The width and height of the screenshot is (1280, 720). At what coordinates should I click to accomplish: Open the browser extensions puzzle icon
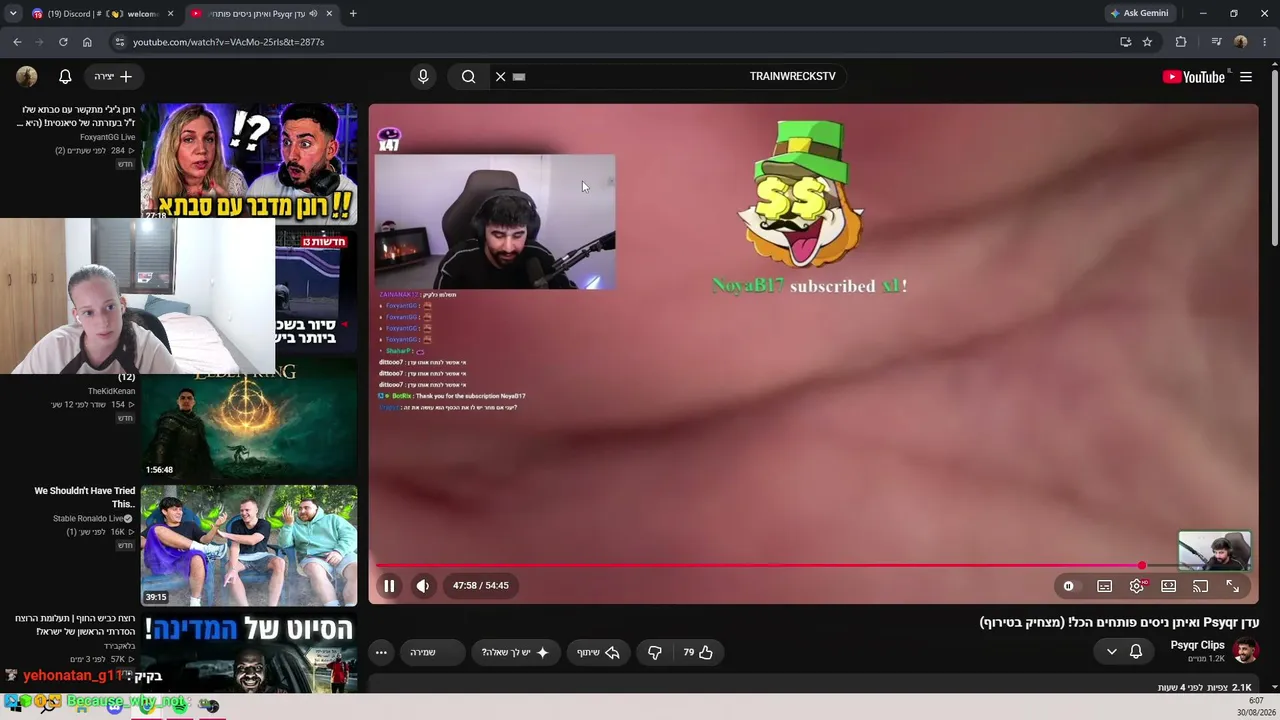(1181, 42)
